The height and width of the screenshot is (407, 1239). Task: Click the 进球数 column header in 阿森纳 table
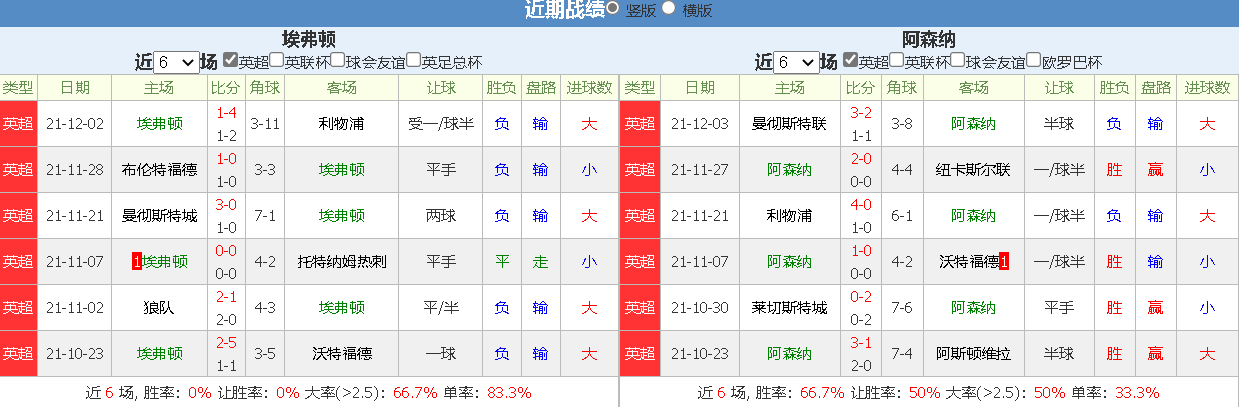1206,88
